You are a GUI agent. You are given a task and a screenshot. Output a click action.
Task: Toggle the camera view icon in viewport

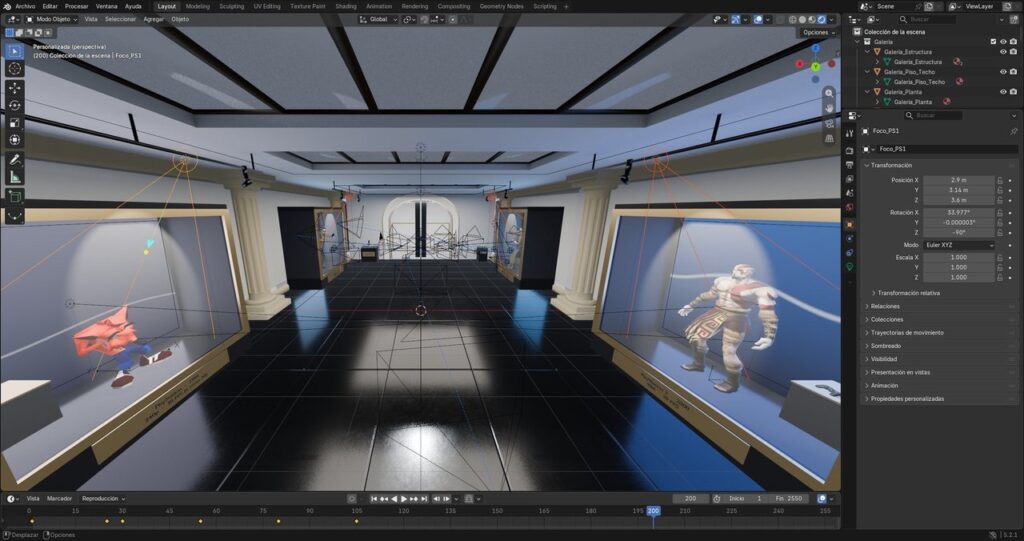[829, 123]
